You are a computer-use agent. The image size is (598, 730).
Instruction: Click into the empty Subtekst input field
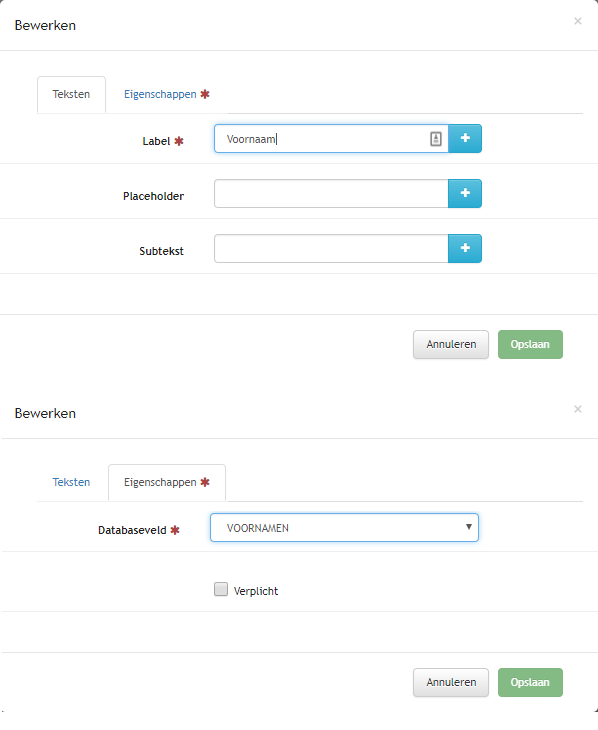(331, 249)
